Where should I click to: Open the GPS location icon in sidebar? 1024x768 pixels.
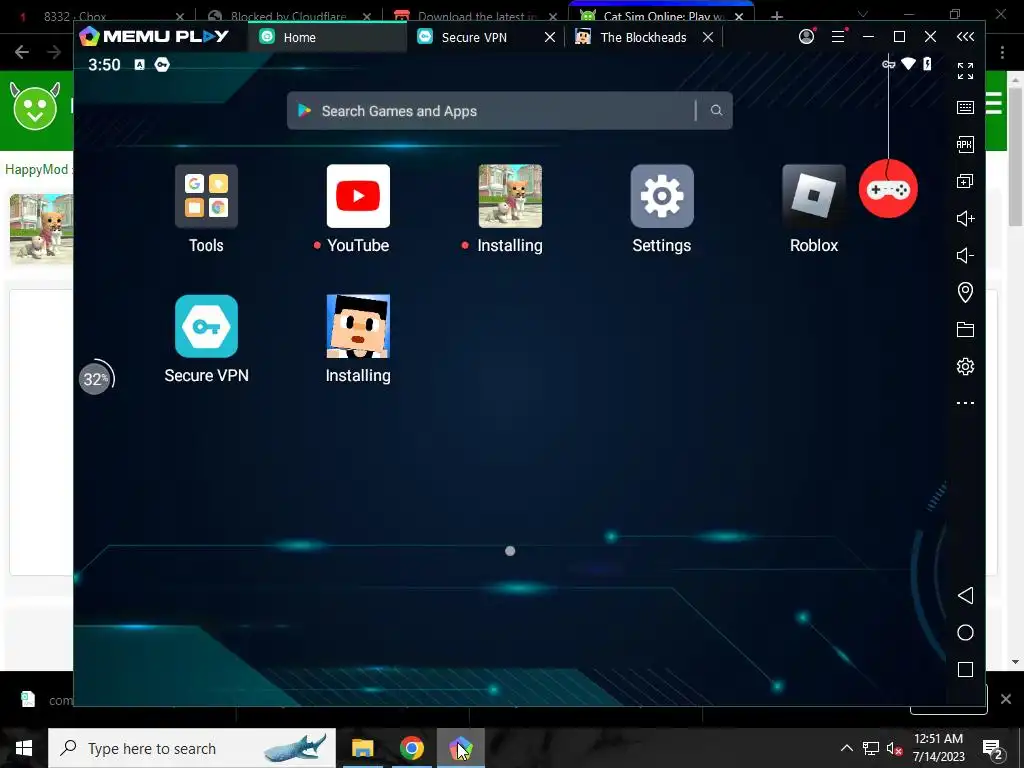965,292
